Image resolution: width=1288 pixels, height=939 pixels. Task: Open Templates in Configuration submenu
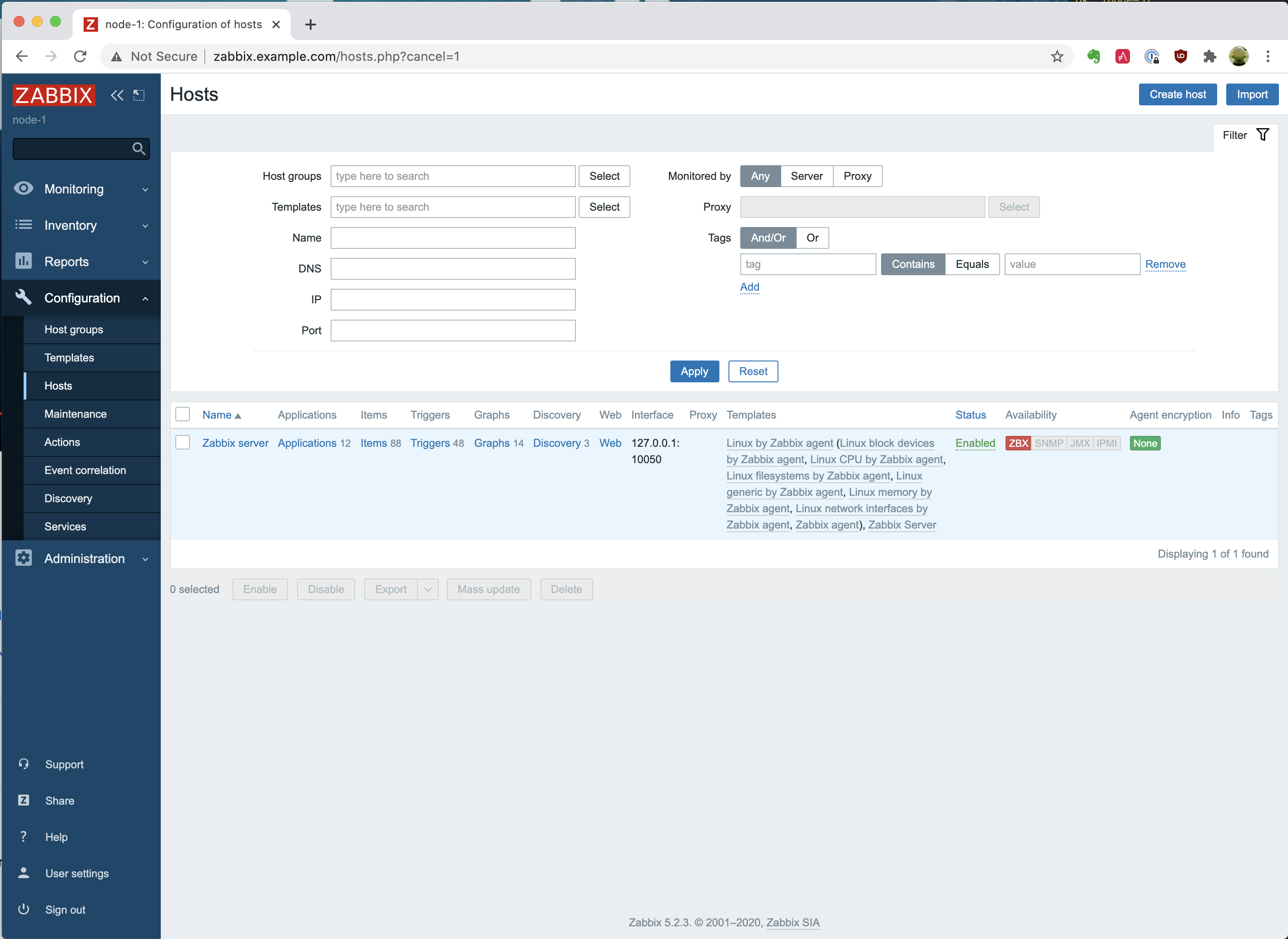(69, 357)
